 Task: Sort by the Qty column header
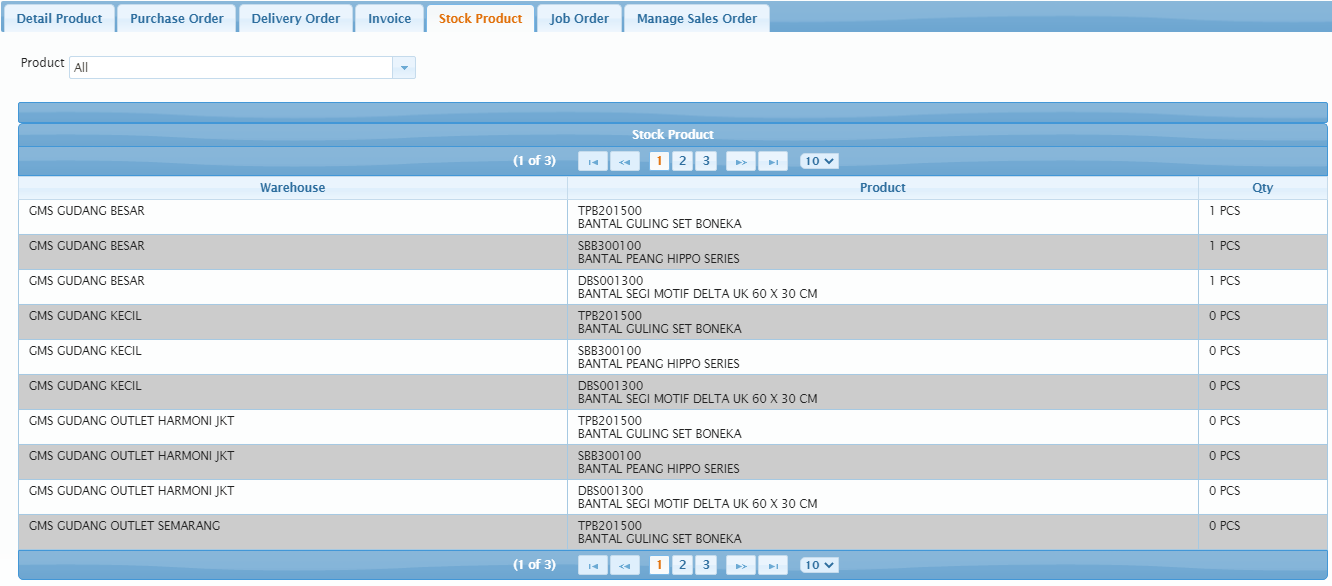tap(1263, 188)
